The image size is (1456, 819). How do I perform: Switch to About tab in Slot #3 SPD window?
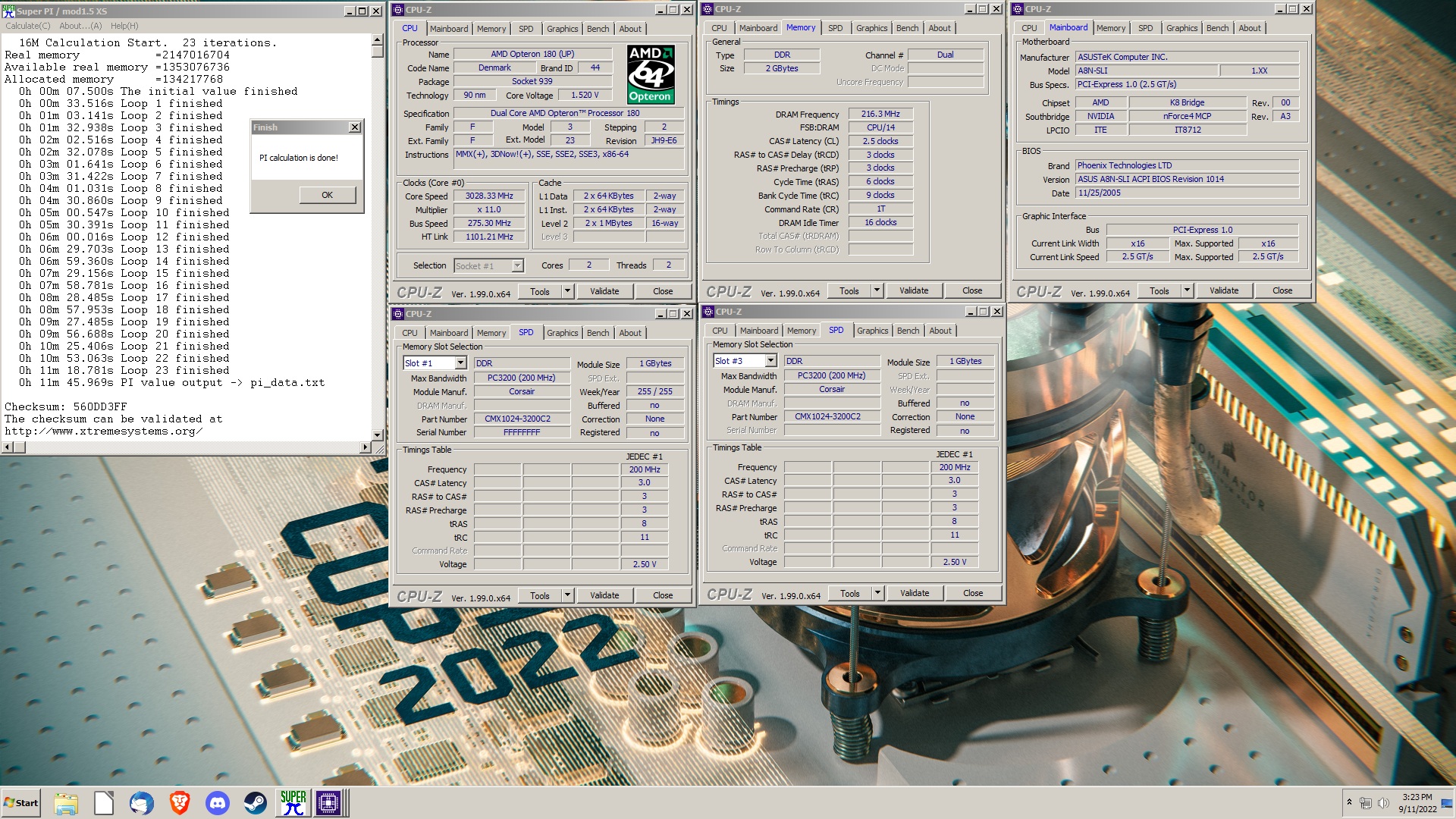pyautogui.click(x=940, y=331)
